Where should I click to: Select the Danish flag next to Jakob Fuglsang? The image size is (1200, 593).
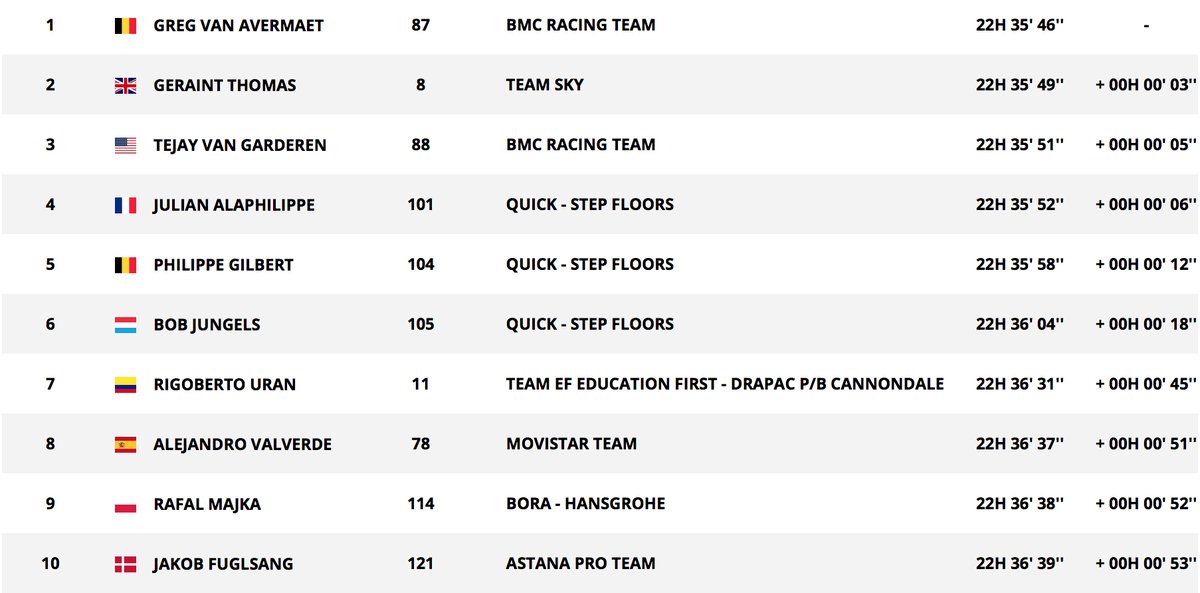(x=125, y=564)
